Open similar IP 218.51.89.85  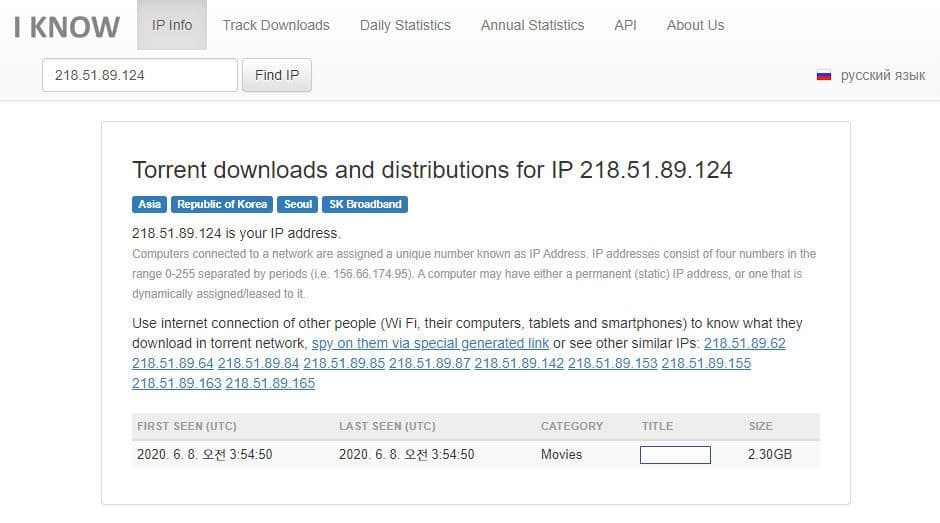coord(344,363)
